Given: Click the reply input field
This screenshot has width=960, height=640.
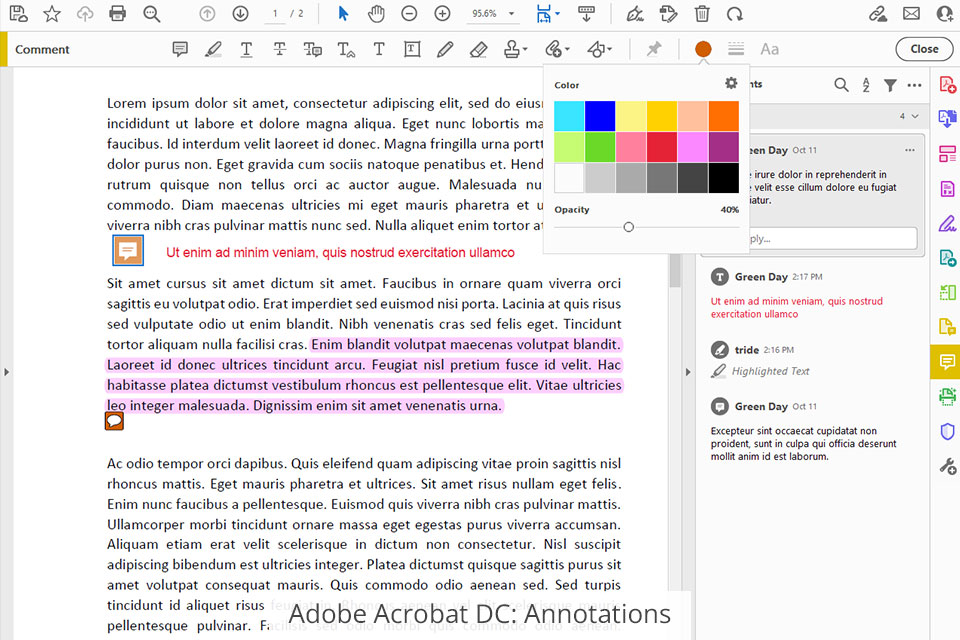Looking at the screenshot, I should coord(833,238).
